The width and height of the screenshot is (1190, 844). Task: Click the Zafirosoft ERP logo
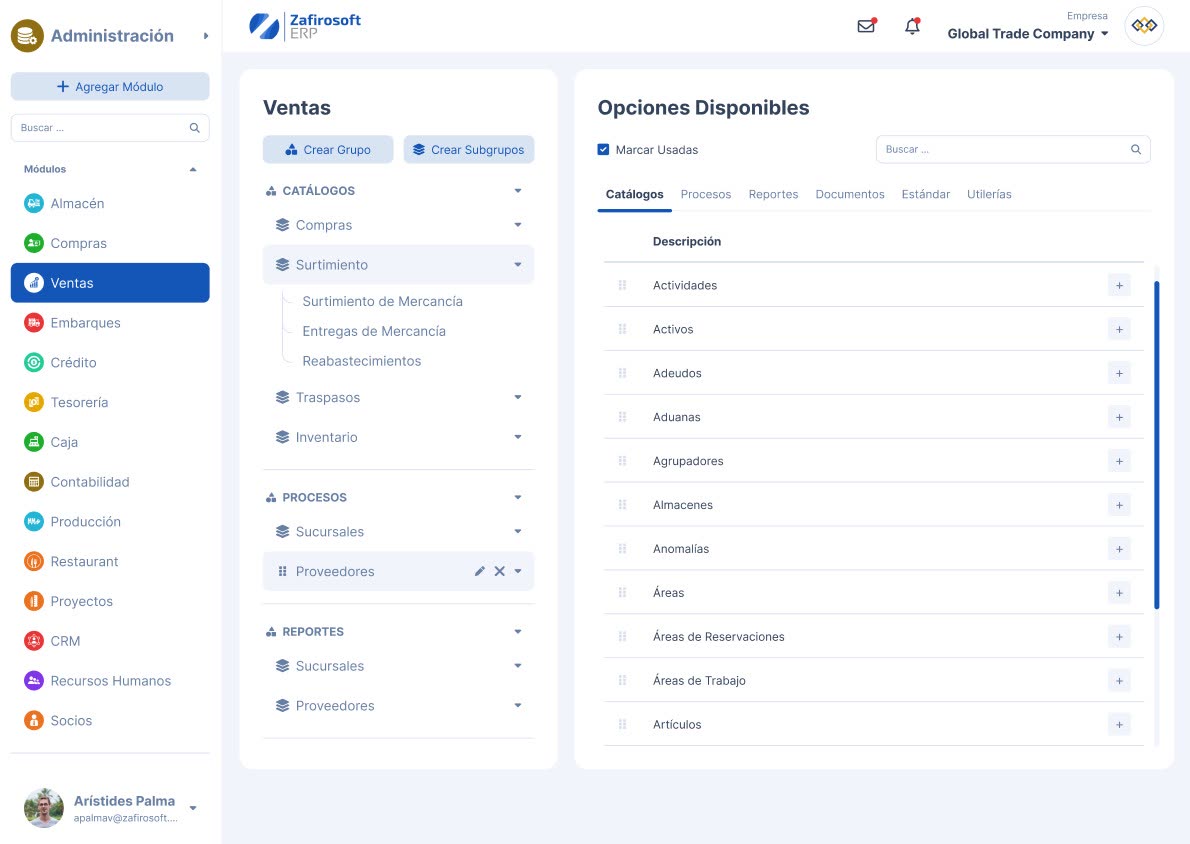click(x=305, y=26)
